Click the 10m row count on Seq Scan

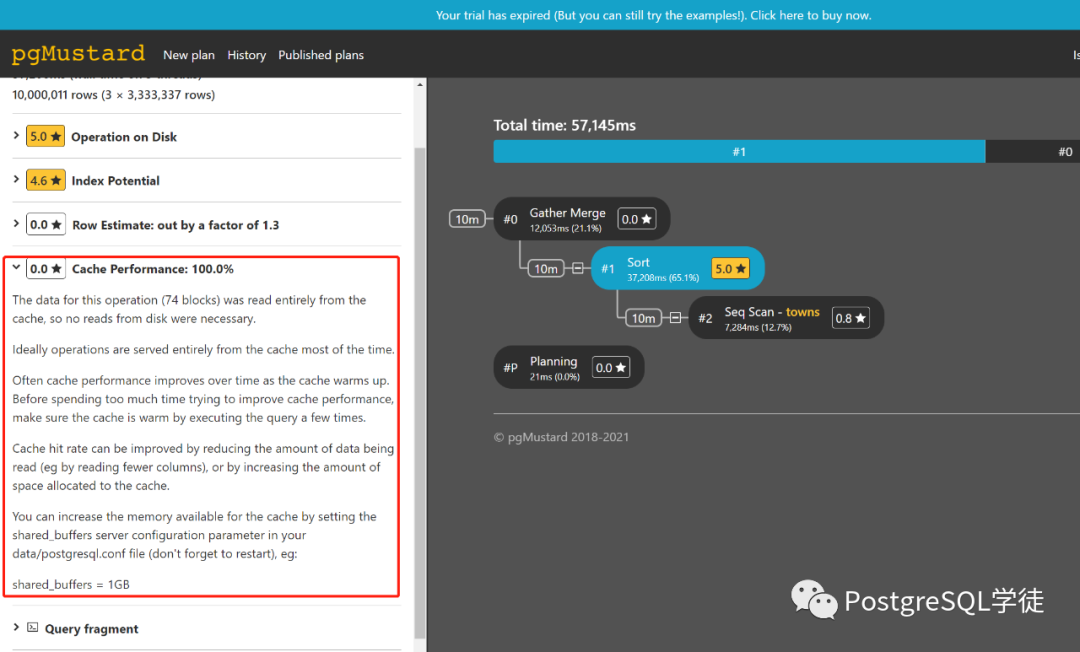pos(644,317)
